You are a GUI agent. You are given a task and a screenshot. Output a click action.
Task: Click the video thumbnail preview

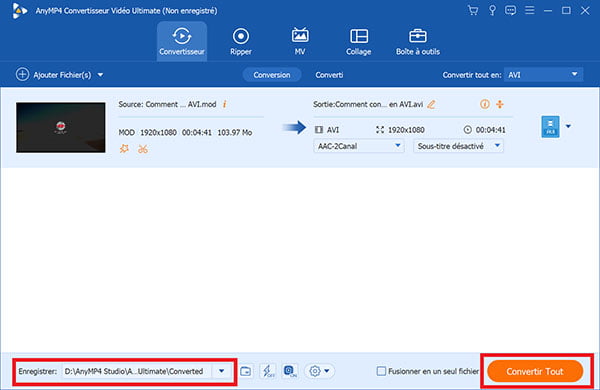click(60, 127)
